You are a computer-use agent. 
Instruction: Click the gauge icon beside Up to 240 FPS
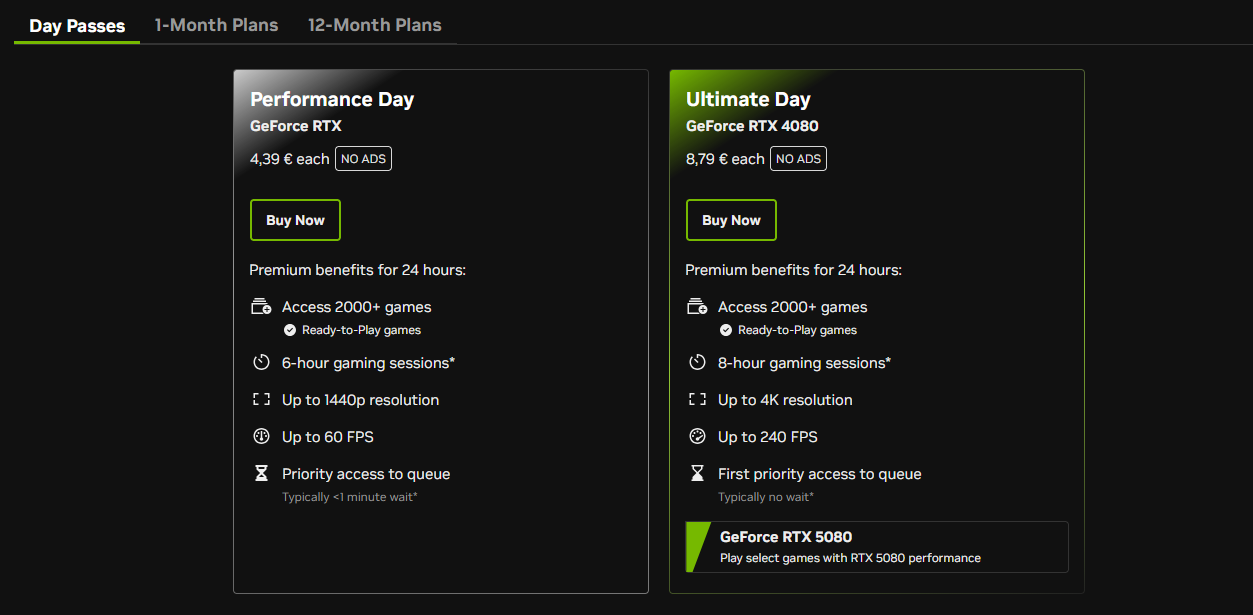697,437
